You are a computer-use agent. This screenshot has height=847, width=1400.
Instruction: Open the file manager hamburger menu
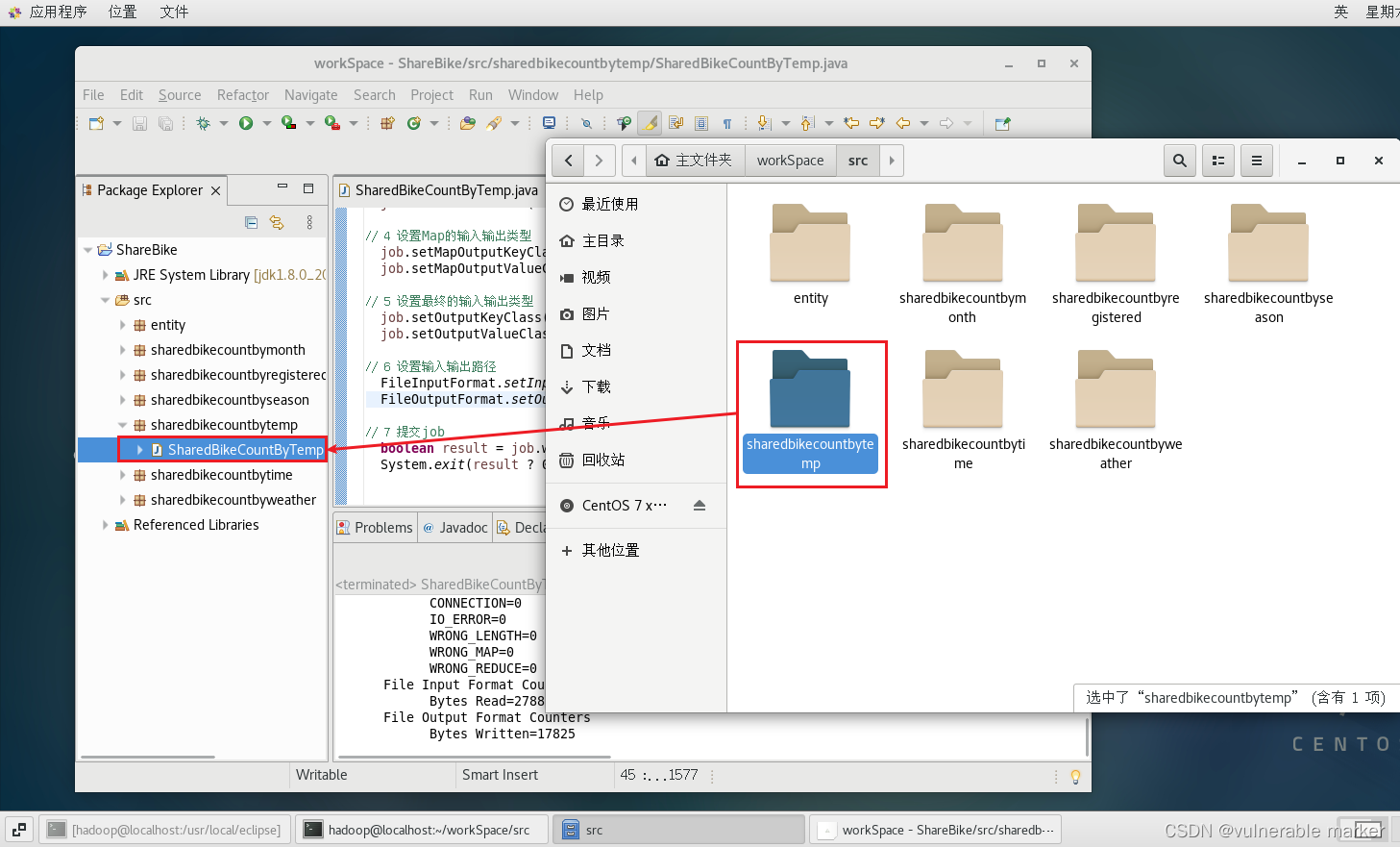pos(1257,161)
